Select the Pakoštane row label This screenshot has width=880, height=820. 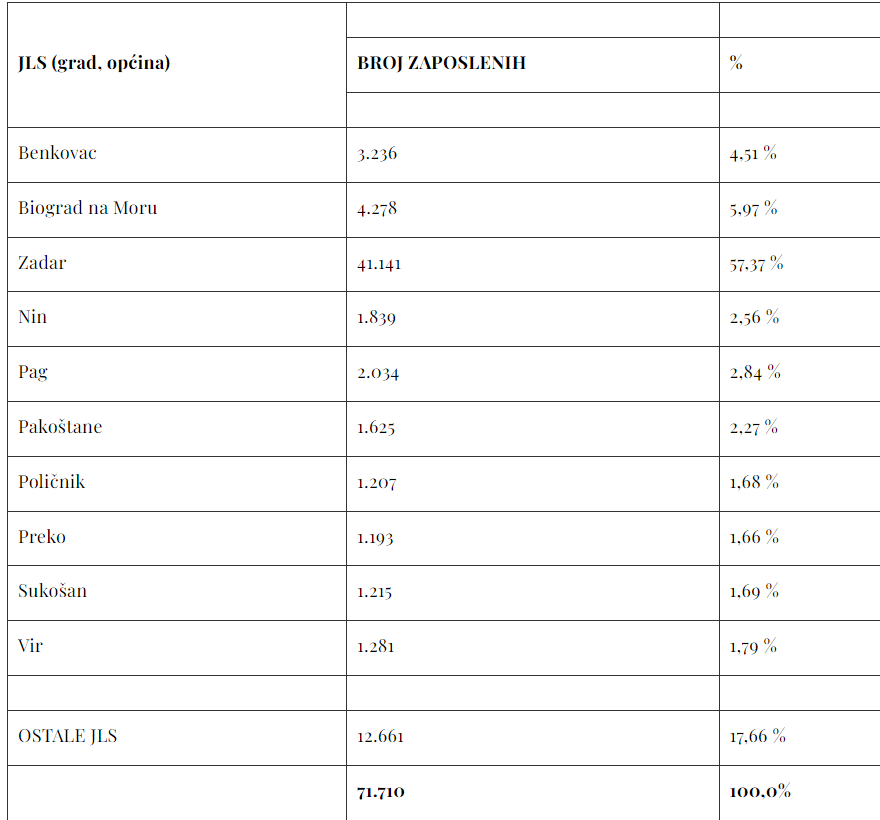(x=60, y=427)
